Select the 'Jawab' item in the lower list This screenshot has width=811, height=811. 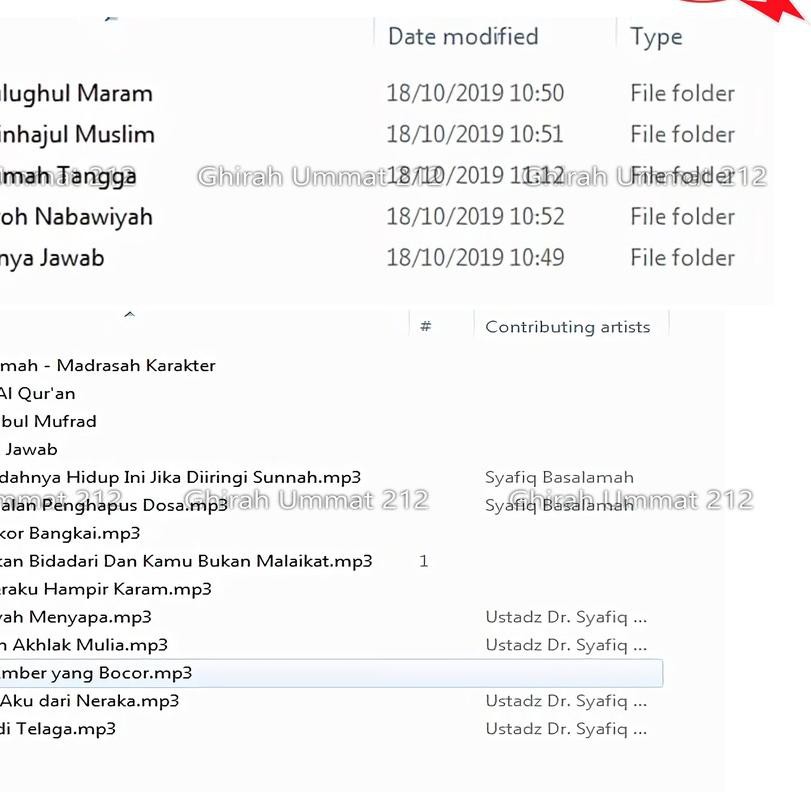click(x=30, y=449)
